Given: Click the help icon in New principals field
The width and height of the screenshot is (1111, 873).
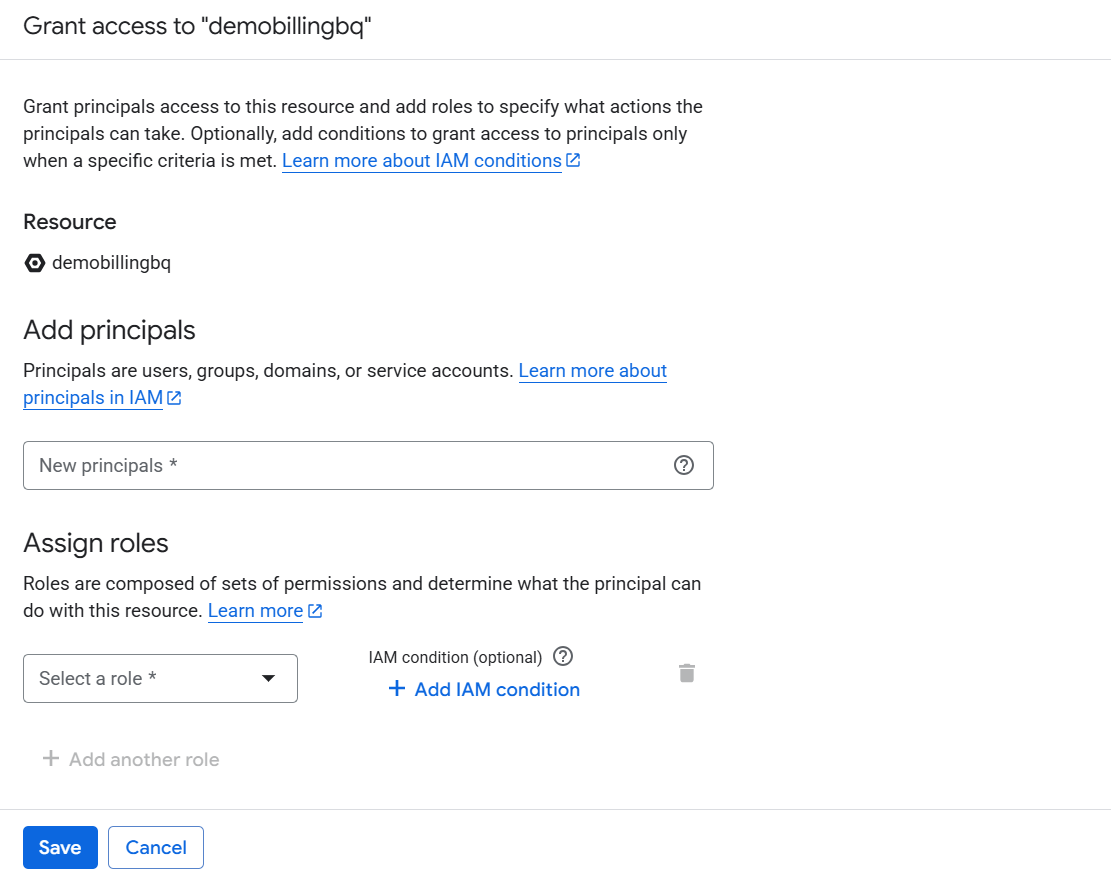Looking at the screenshot, I should [684, 465].
